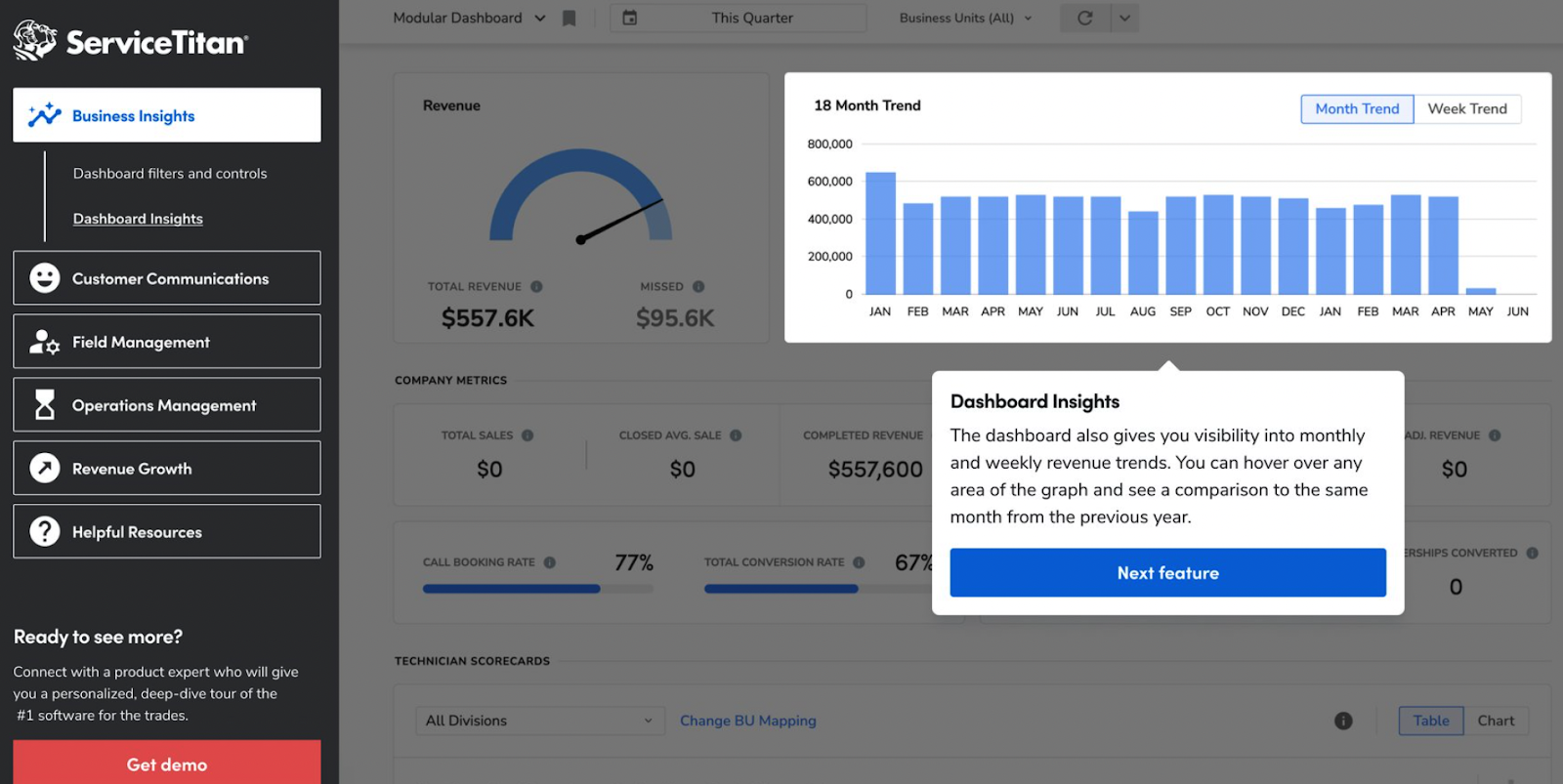
Task: Expand the refresh options arrow
Action: [1125, 18]
